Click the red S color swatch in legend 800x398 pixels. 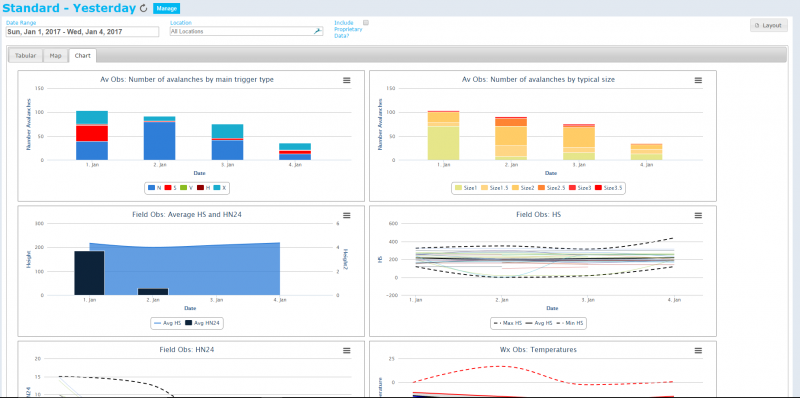click(x=168, y=188)
